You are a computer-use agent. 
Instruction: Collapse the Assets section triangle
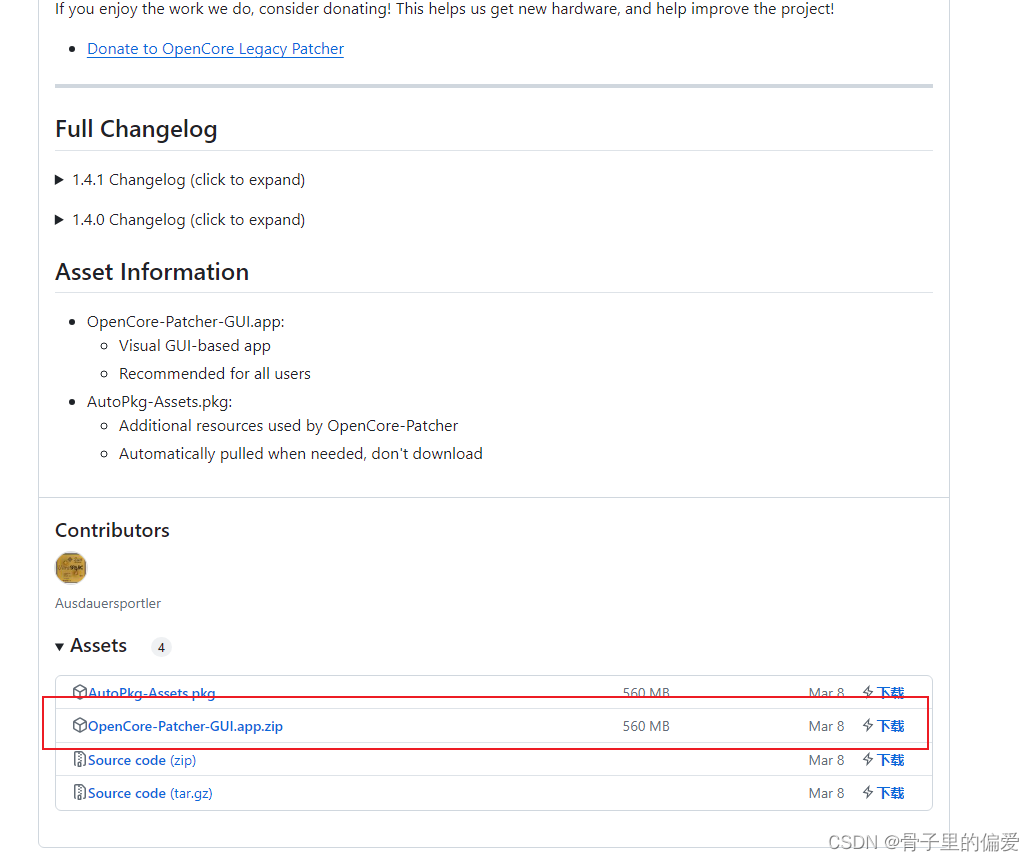click(x=59, y=647)
